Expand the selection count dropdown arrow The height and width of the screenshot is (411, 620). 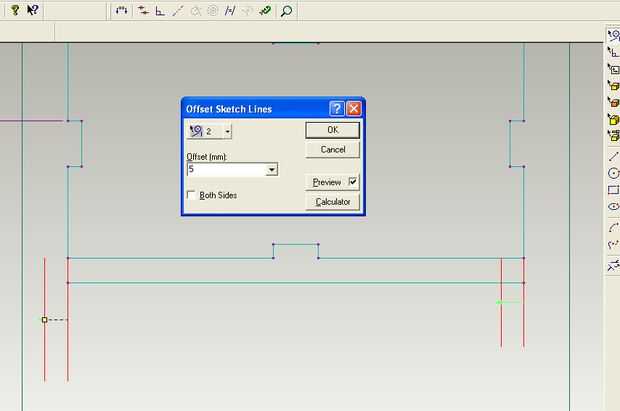228,131
